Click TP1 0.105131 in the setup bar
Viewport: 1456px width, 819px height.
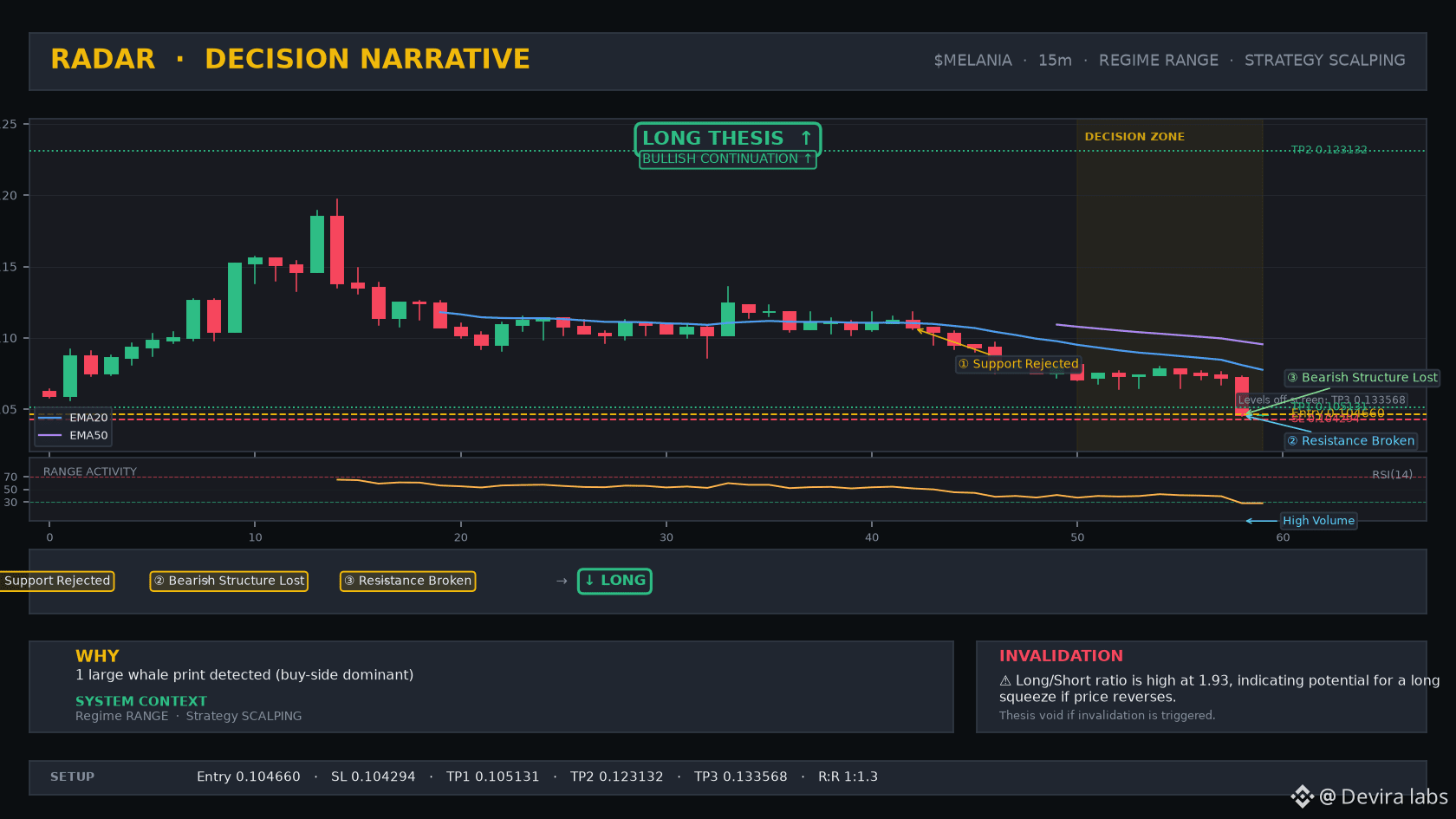492,777
